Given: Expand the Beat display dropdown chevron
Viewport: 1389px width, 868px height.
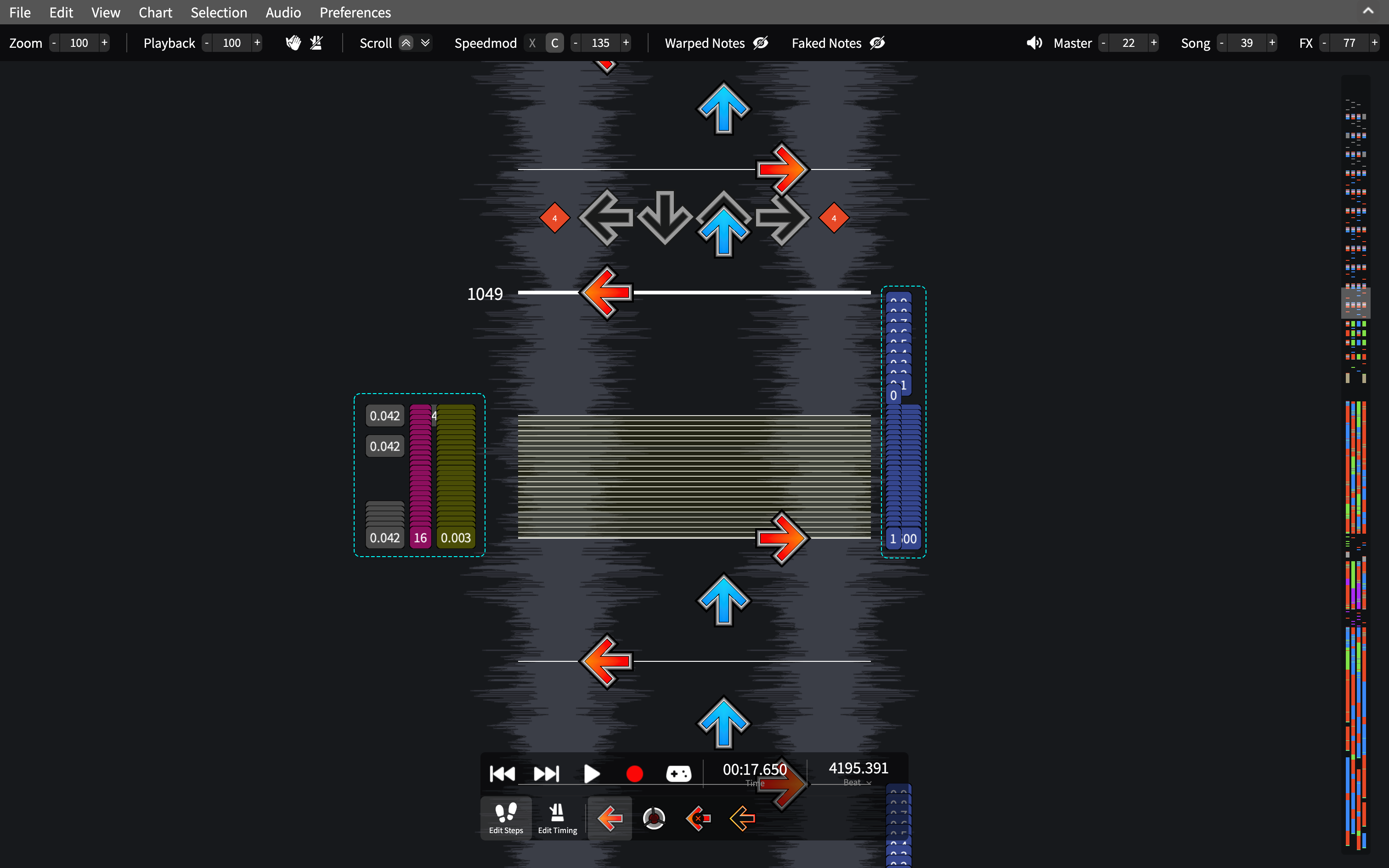Looking at the screenshot, I should (x=869, y=783).
